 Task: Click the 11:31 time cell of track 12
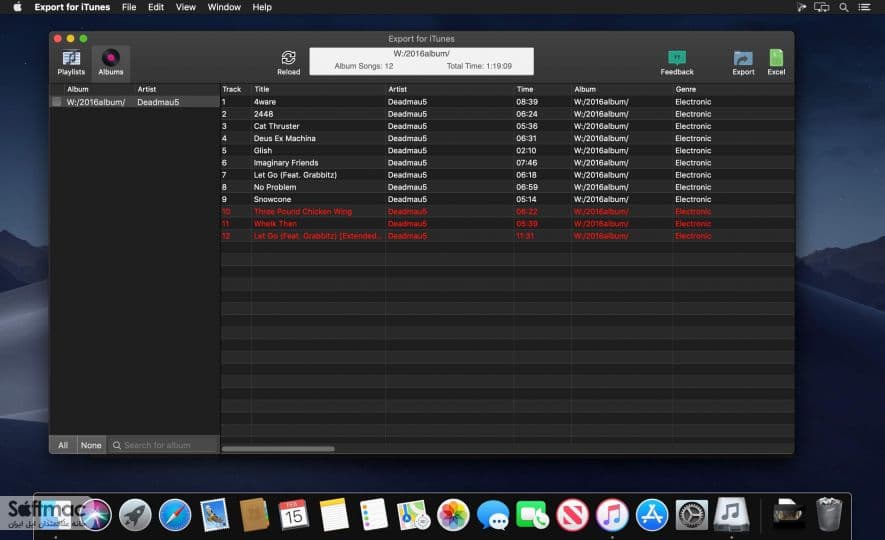click(x=525, y=236)
